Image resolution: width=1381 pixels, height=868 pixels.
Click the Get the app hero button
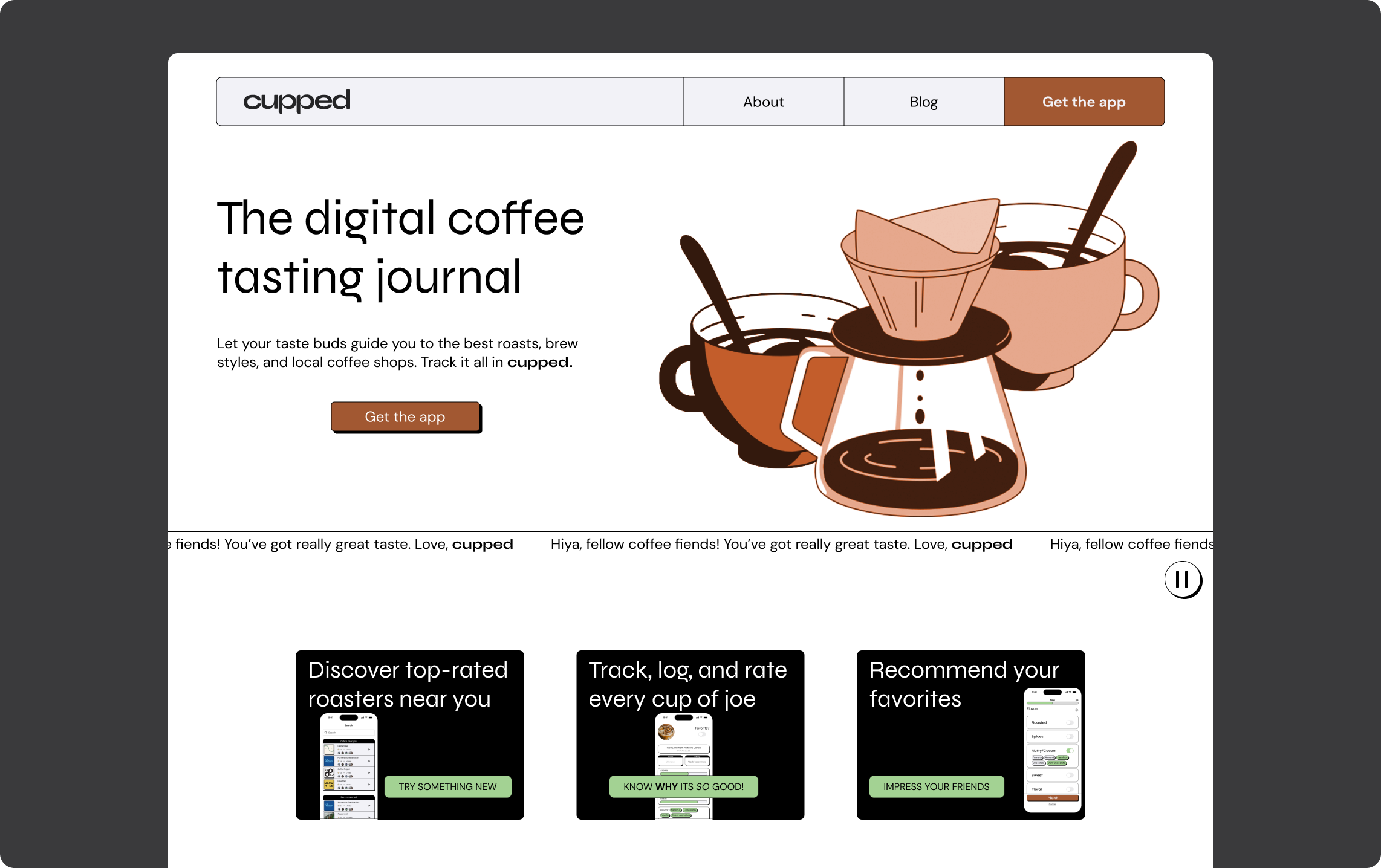(406, 416)
